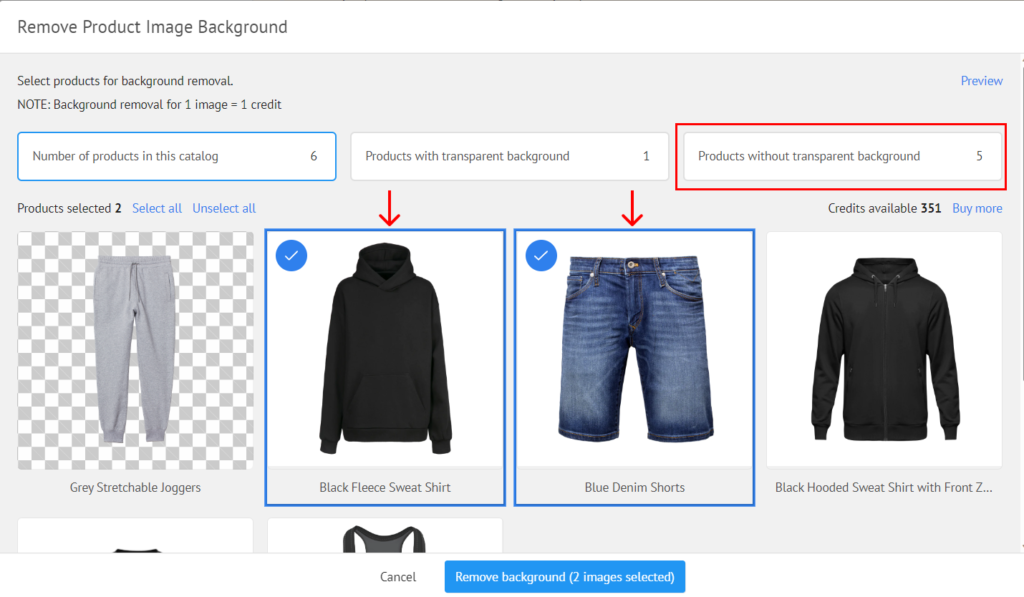Uncheck the Black Fleece Sweat Shirt checkmark
This screenshot has width=1024, height=597.
[291, 256]
